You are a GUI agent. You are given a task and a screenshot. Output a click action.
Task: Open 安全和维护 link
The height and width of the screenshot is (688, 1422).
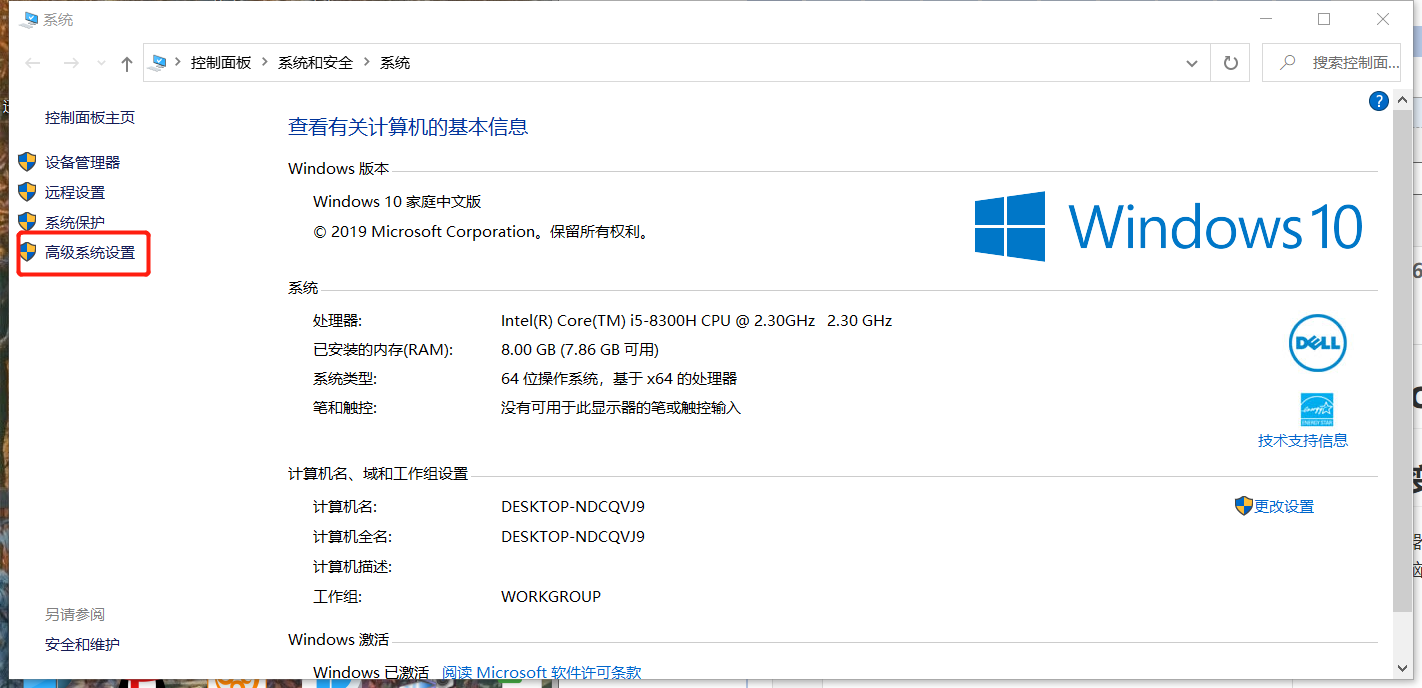click(82, 644)
